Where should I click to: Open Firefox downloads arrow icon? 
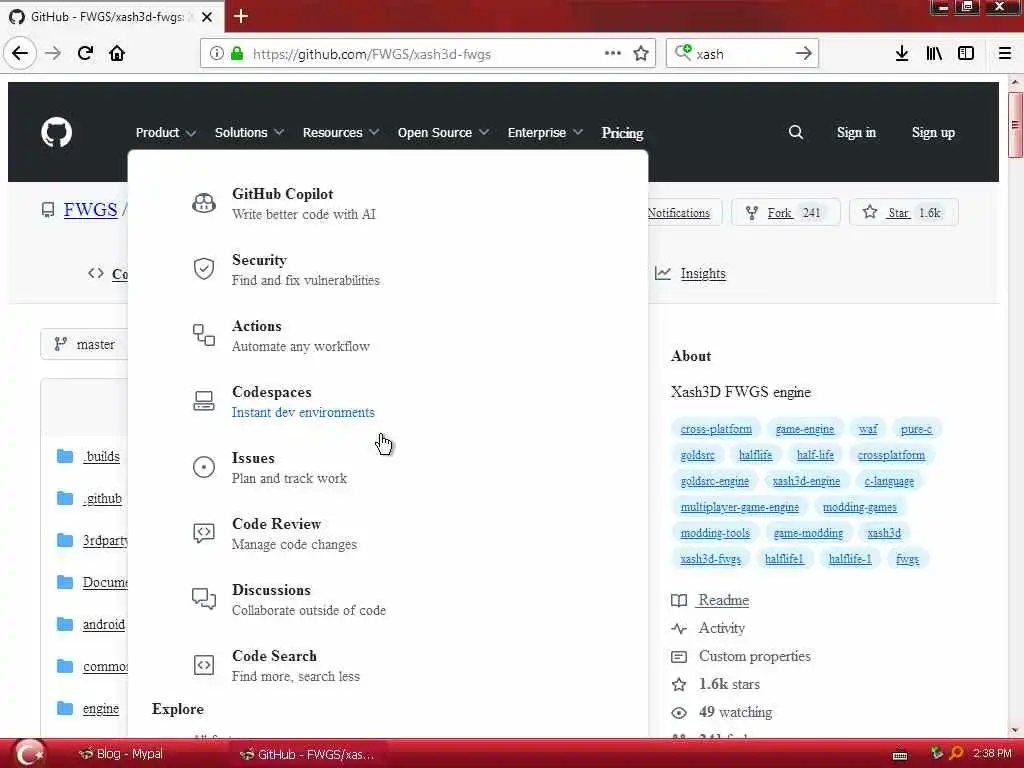coord(902,54)
